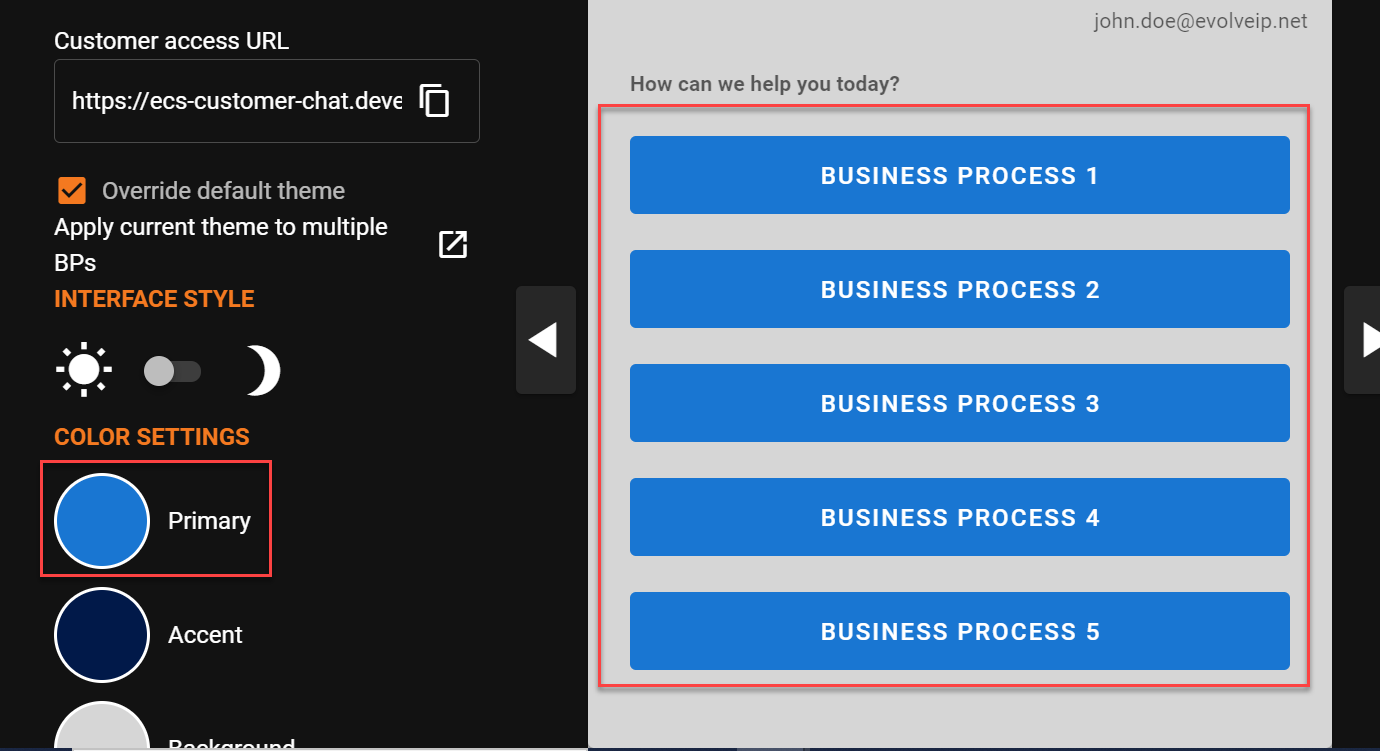Select Business Process 3 button

(959, 403)
